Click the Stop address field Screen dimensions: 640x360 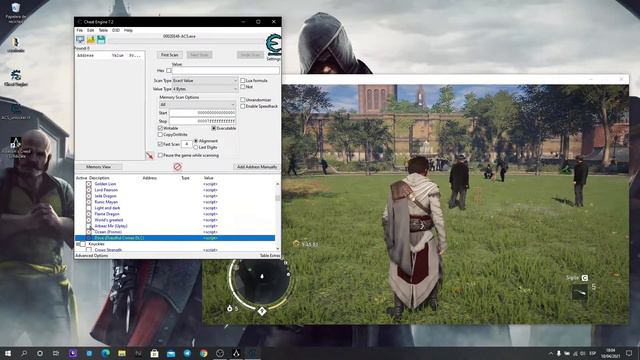click(x=203, y=121)
